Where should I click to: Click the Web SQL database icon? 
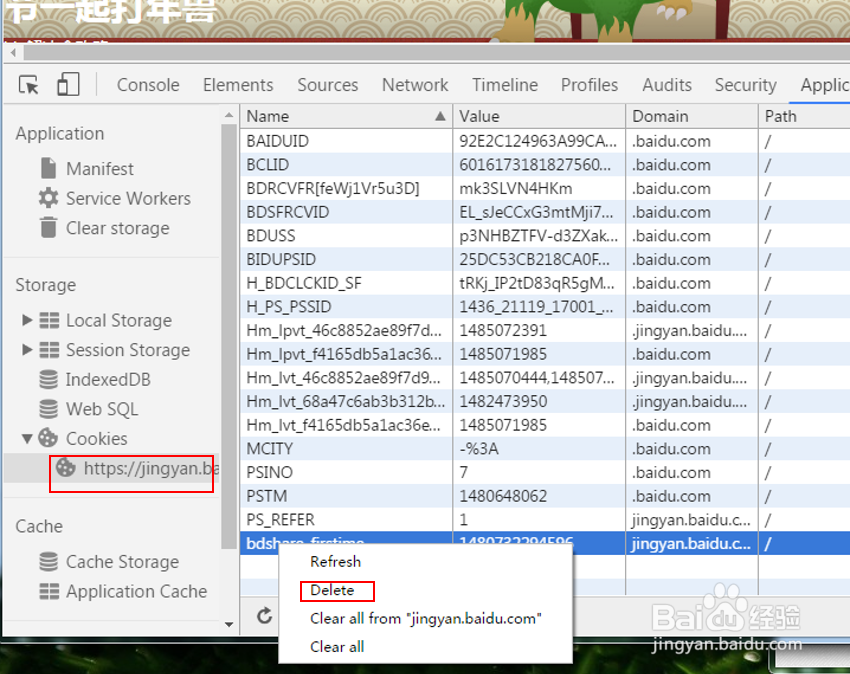click(x=48, y=409)
